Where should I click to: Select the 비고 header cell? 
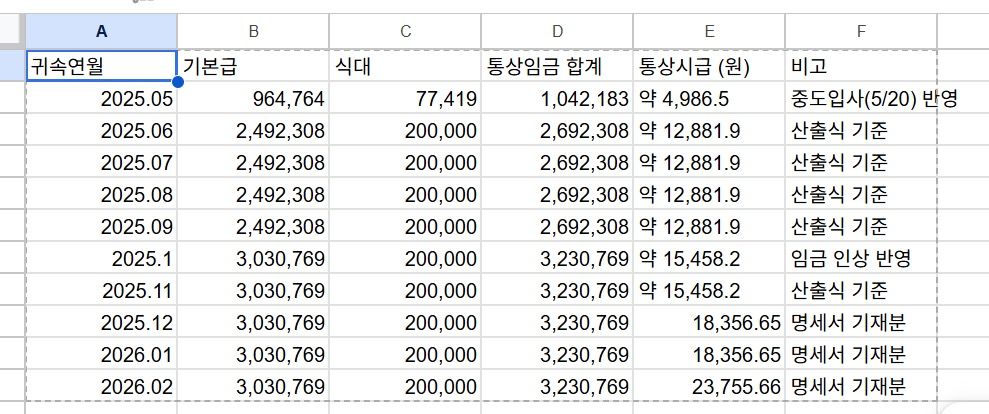(861, 66)
